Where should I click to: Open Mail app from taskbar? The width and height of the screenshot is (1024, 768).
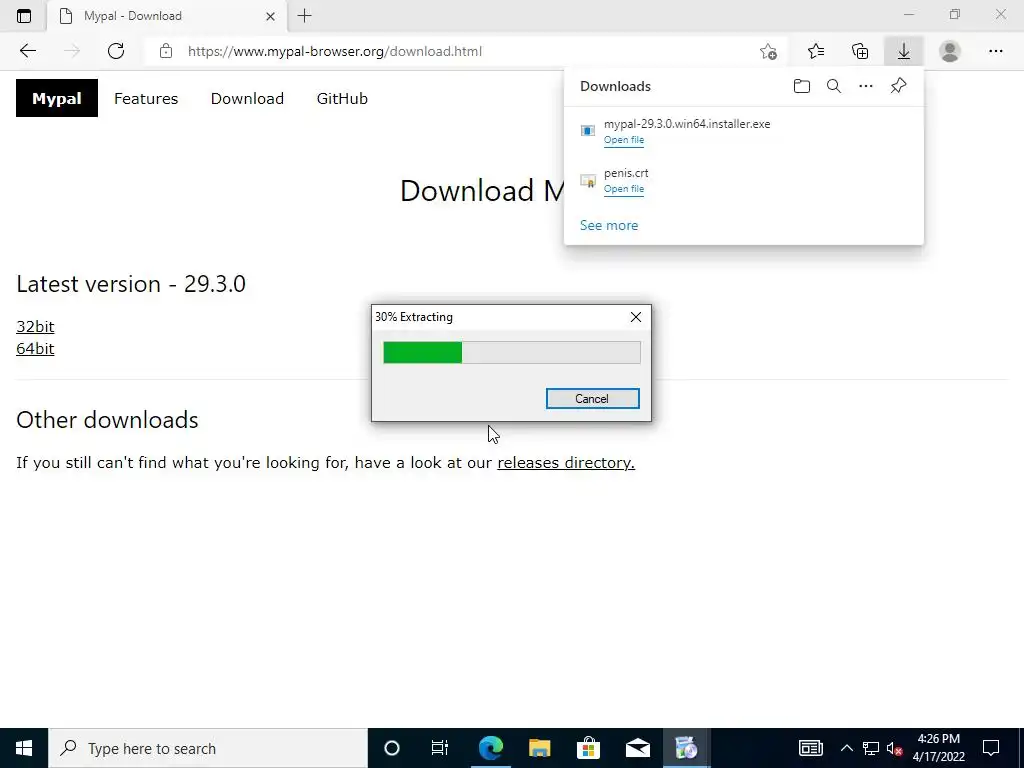pyautogui.click(x=637, y=748)
